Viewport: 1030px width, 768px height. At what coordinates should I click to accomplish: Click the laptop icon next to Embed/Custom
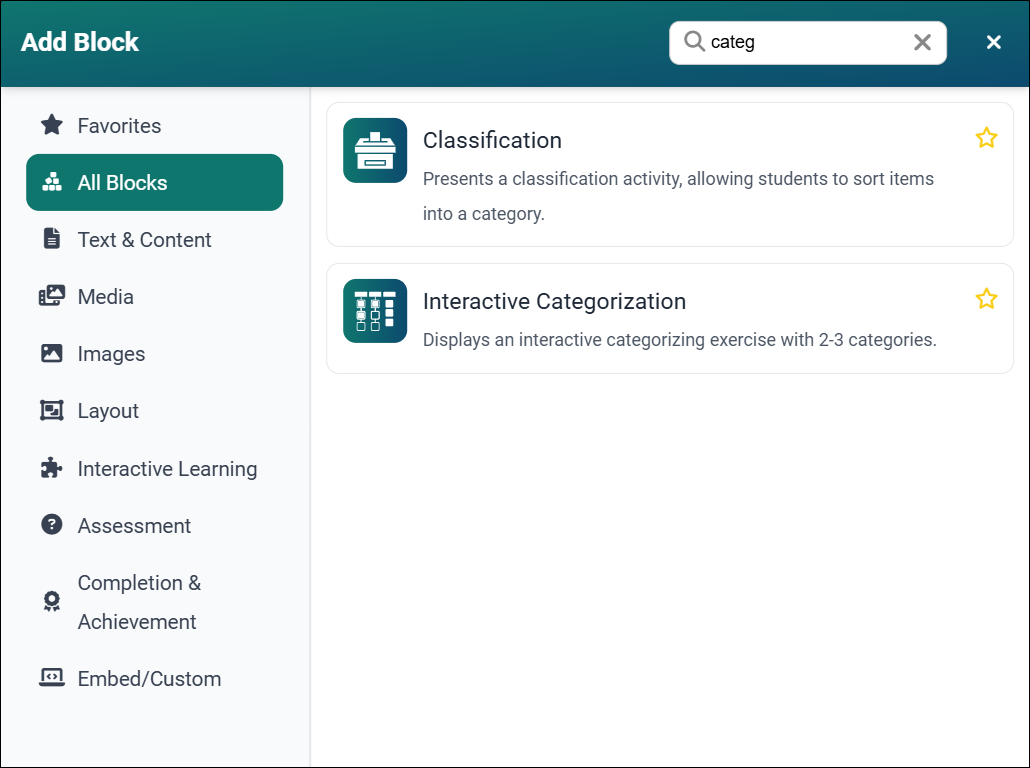50,678
